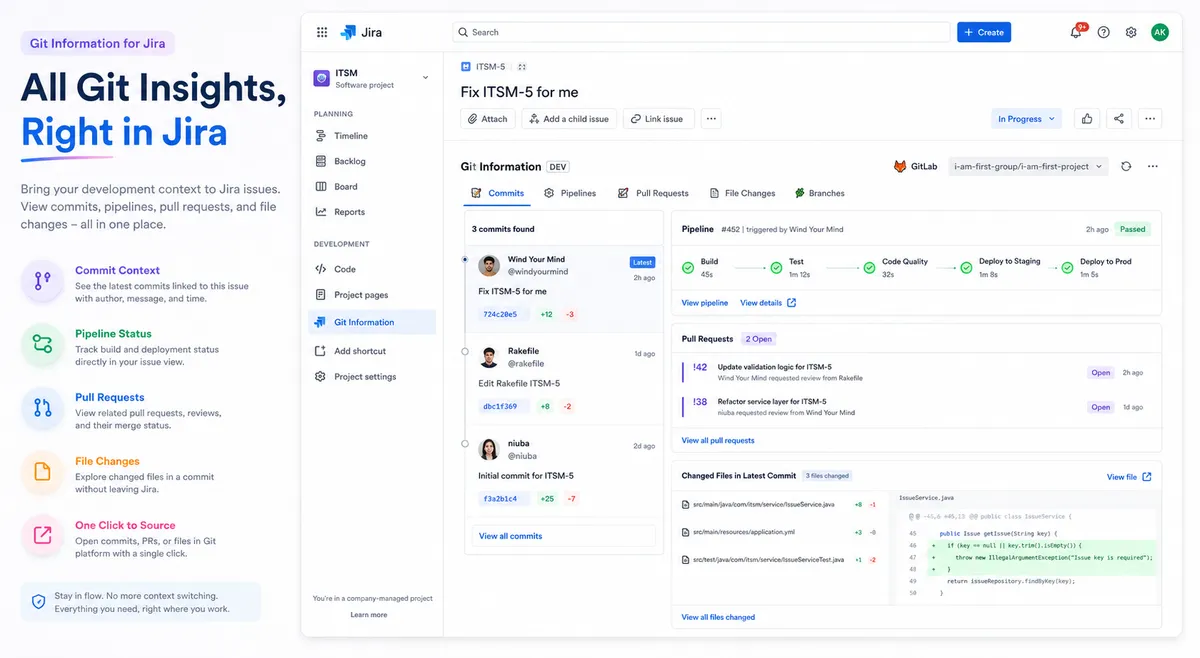Switch to the Commits tab
Viewport: 1200px width, 658px height.
point(498,193)
